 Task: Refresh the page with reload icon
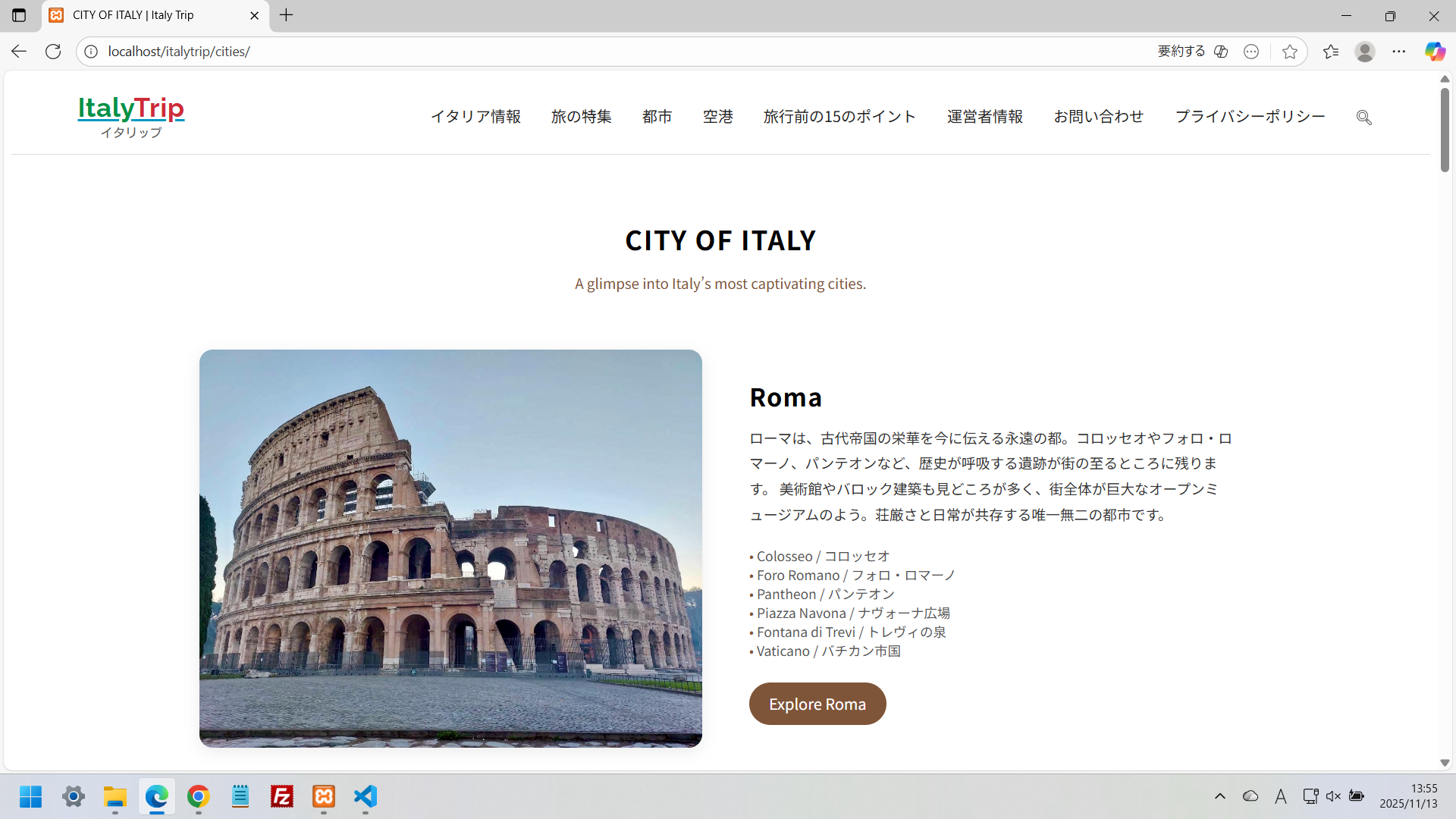53,52
